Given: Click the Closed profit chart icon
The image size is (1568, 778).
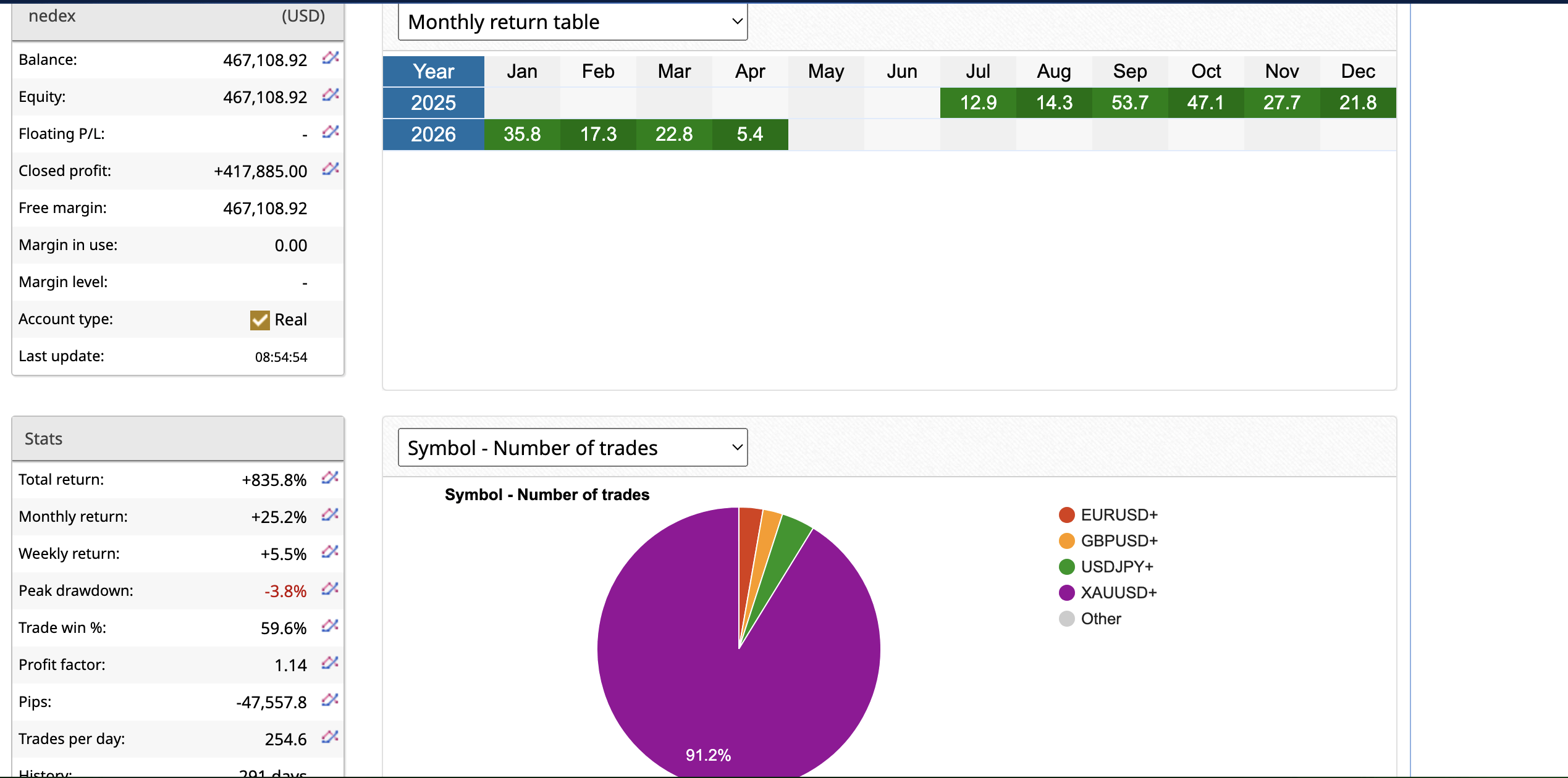Looking at the screenshot, I should (x=331, y=169).
